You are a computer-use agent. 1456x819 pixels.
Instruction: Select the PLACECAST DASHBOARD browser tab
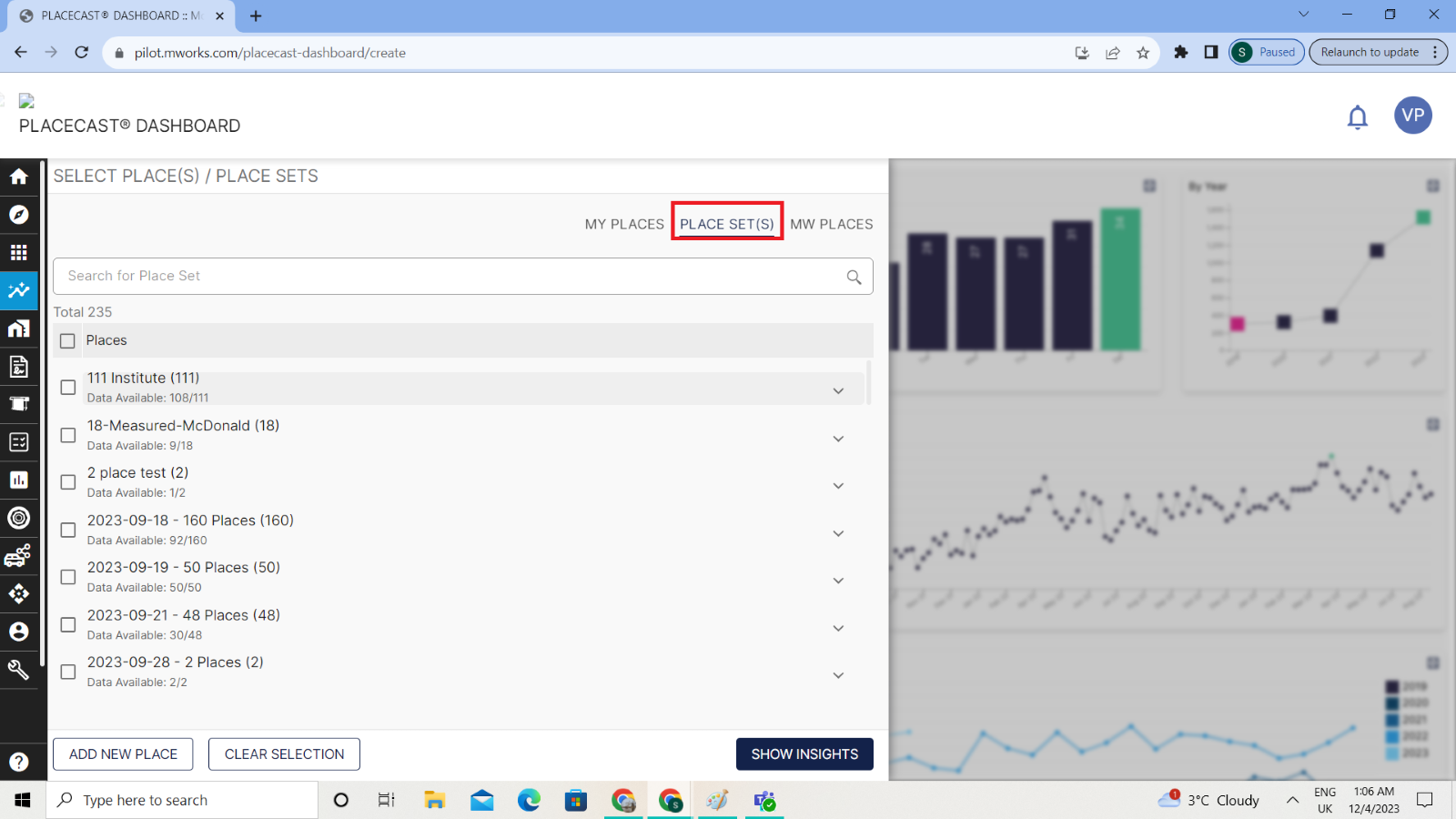click(121, 15)
